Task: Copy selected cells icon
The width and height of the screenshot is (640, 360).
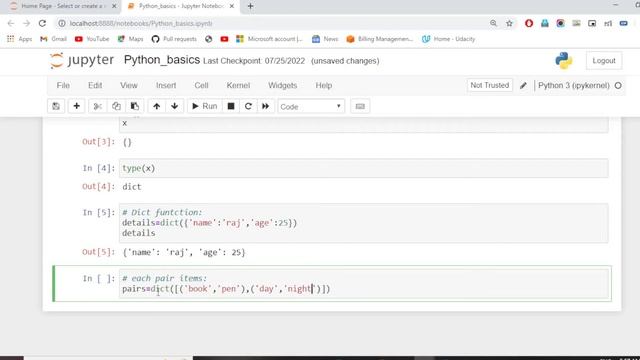Action: [116, 106]
